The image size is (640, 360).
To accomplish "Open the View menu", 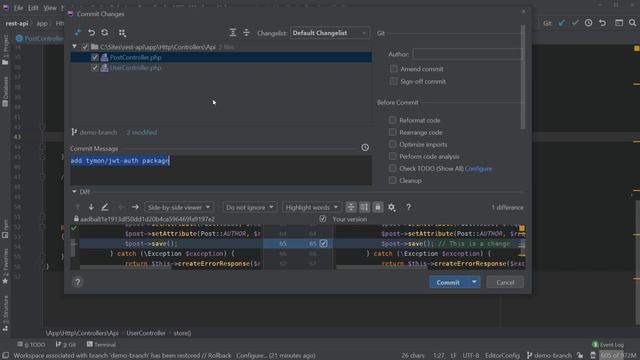I will (x=50, y=8).
